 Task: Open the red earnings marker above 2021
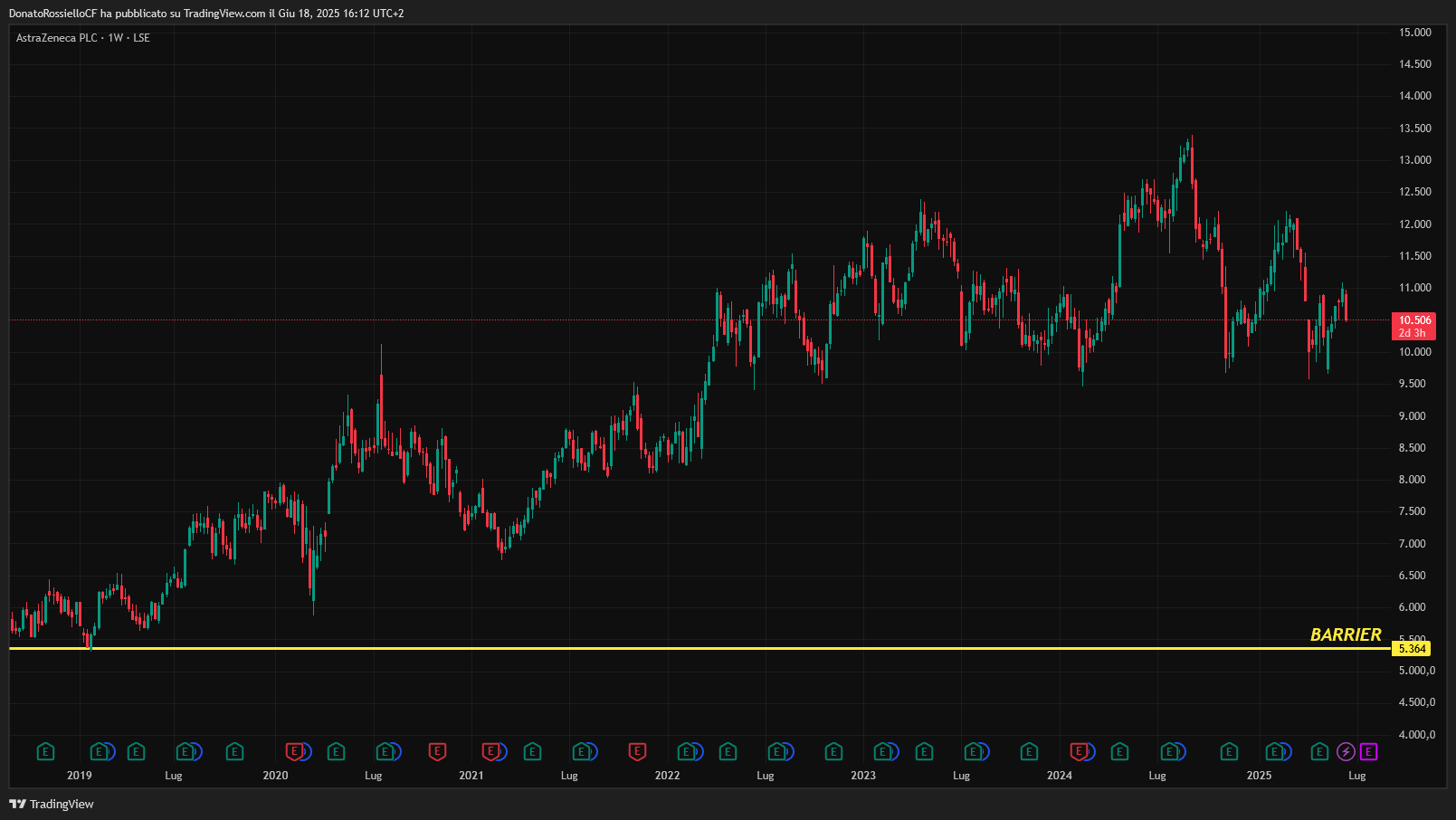tap(490, 751)
